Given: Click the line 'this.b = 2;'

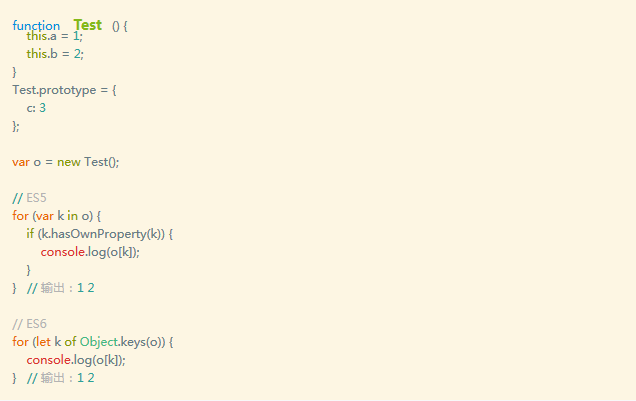Looking at the screenshot, I should coord(55,54).
